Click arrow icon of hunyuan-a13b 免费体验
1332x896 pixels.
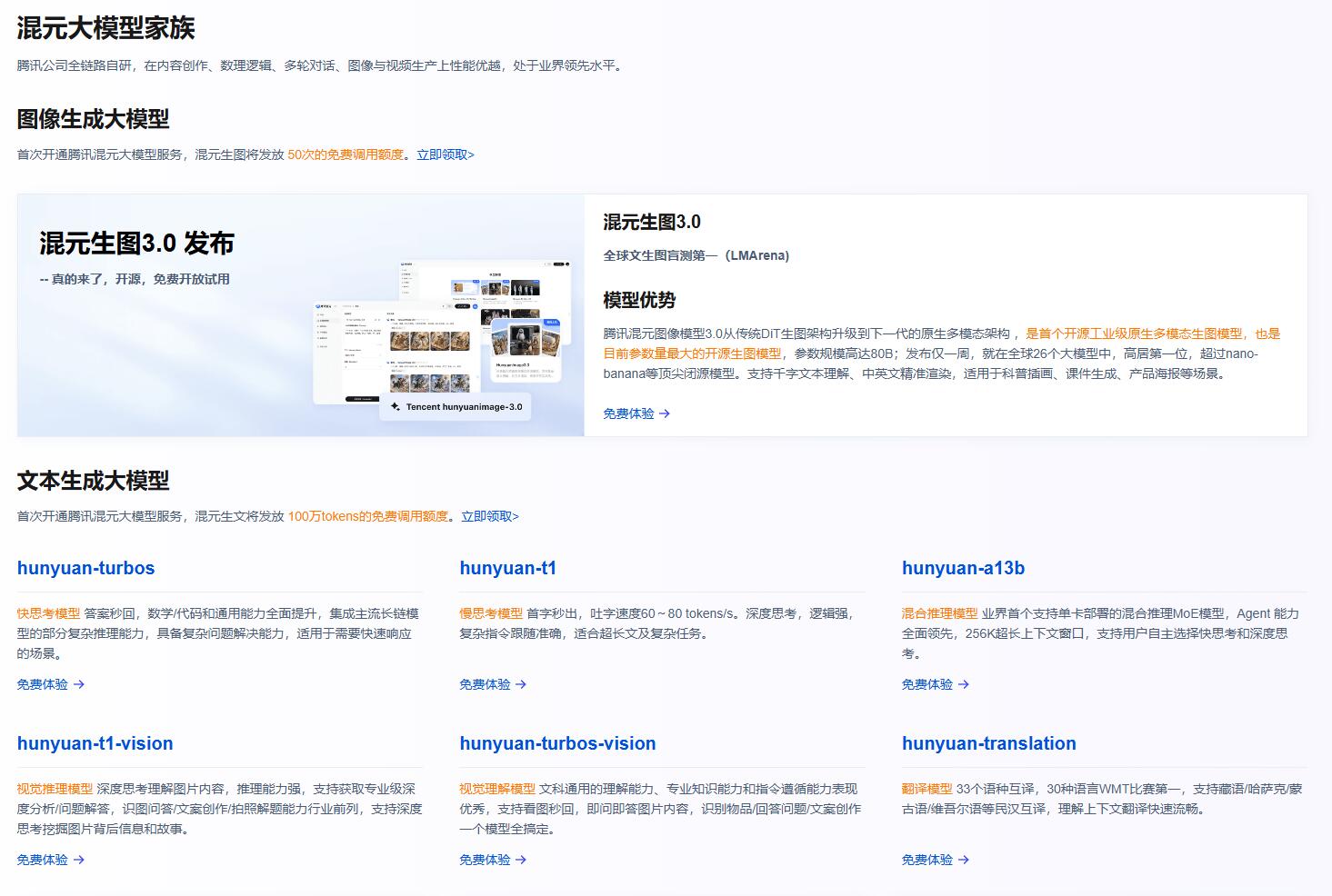[x=964, y=684]
